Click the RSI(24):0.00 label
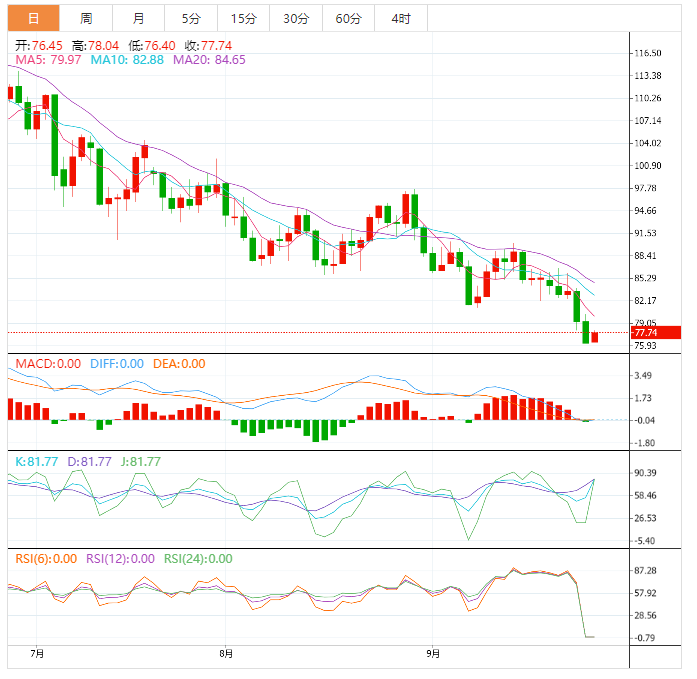This screenshot has height=679, width=697. point(198,558)
